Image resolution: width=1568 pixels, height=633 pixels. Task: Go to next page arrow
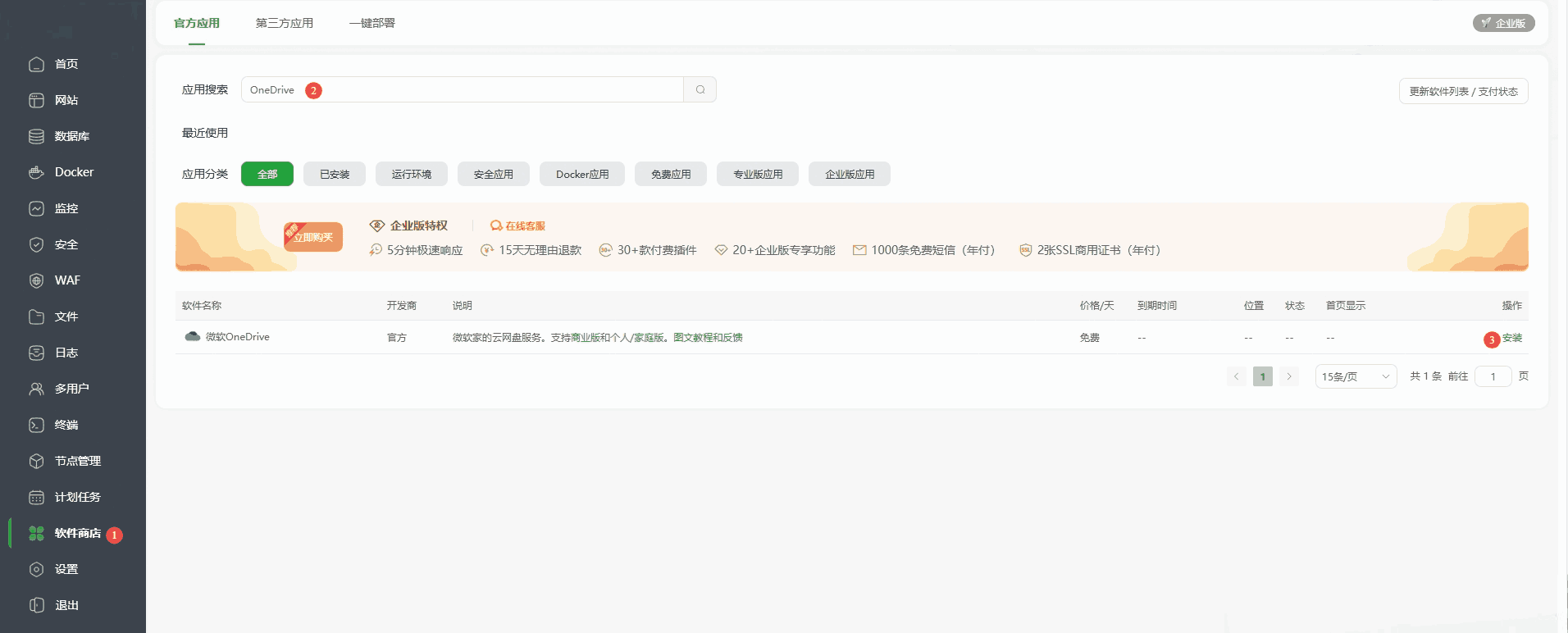(1288, 376)
